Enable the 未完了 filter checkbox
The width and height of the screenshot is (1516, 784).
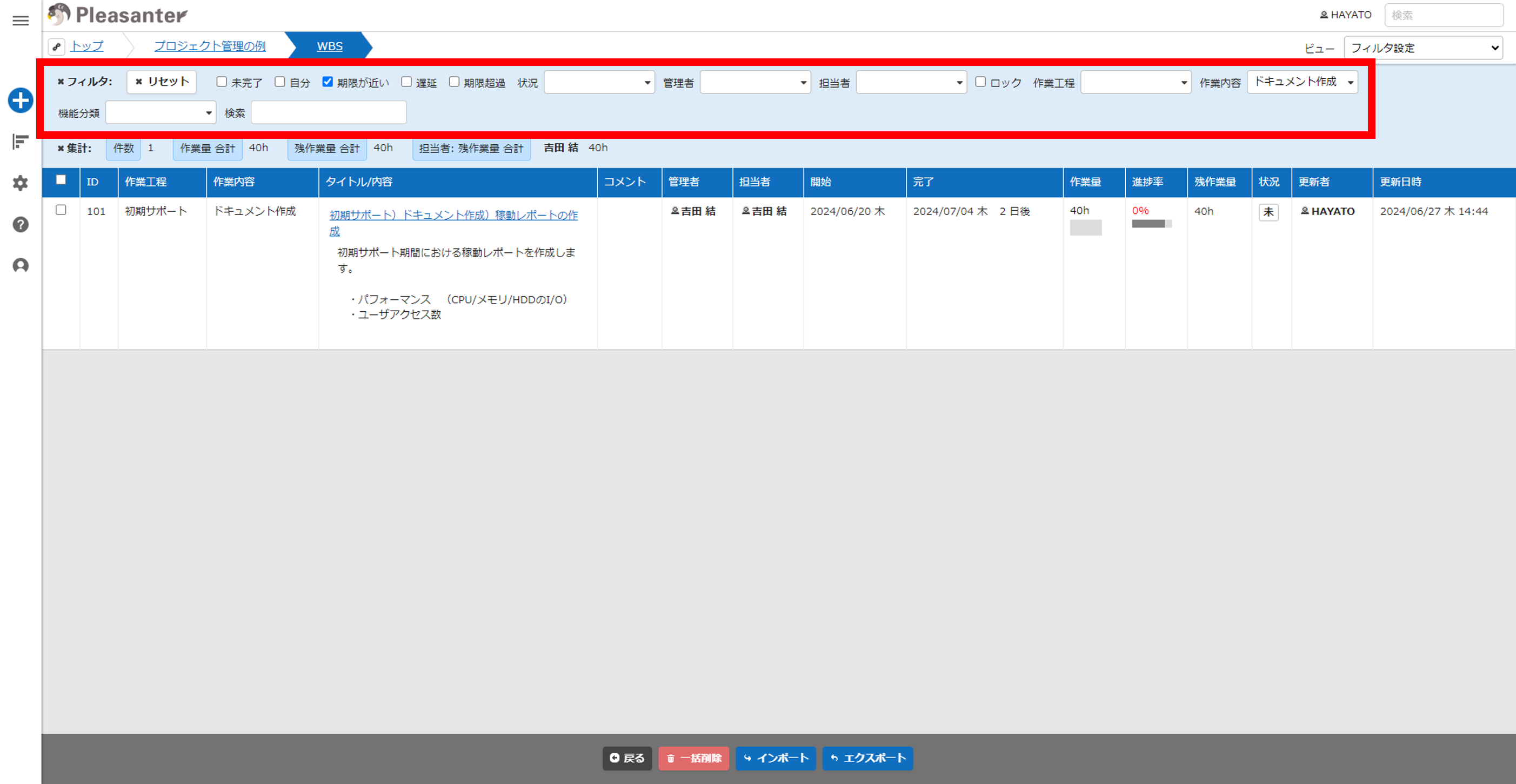pyautogui.click(x=222, y=82)
